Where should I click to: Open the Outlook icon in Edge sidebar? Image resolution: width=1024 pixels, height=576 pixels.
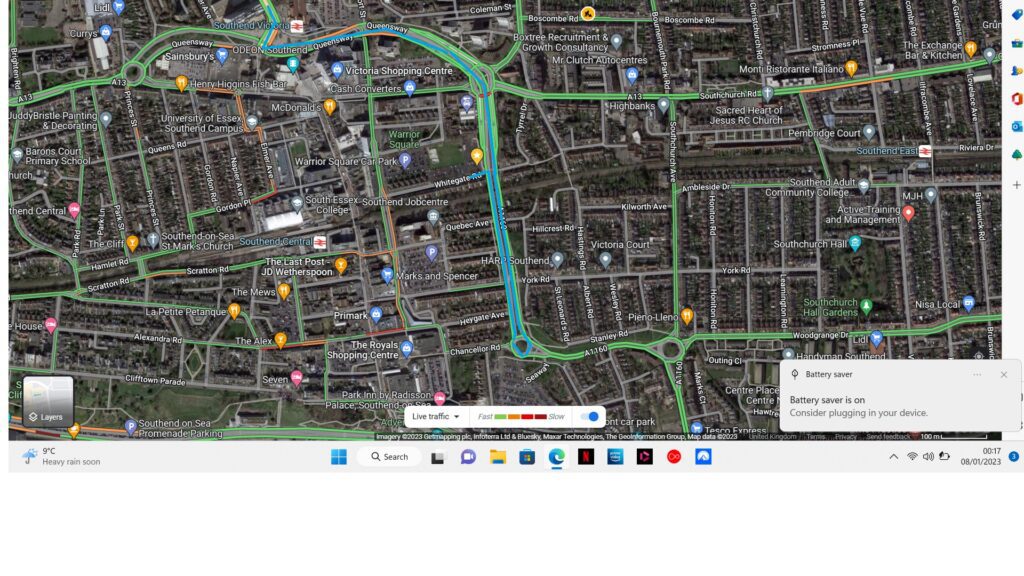click(x=1016, y=126)
